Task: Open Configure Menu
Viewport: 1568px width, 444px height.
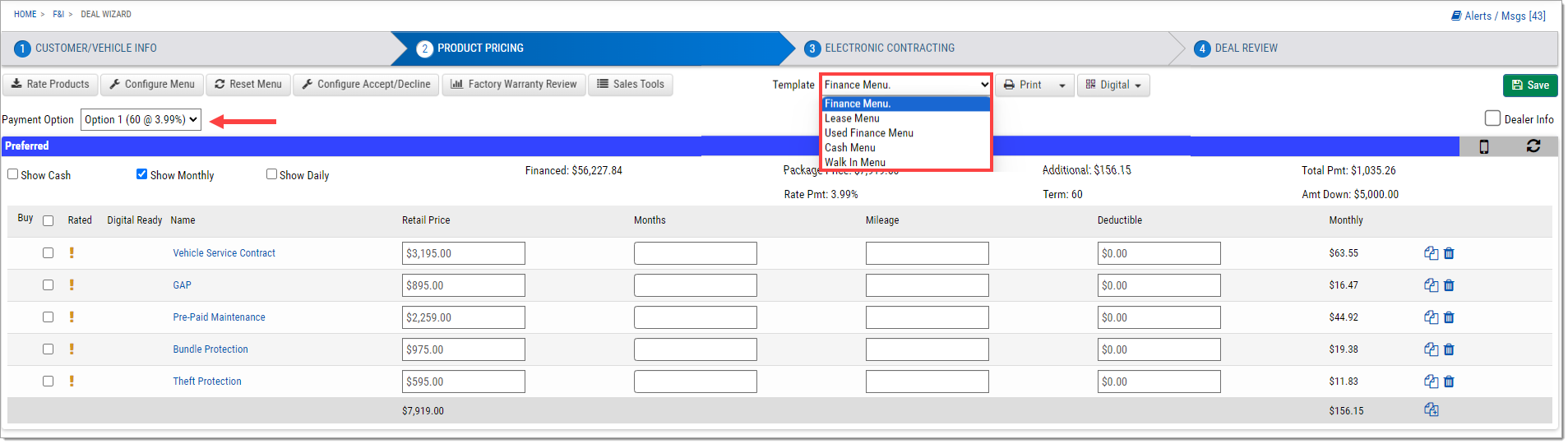Action: tap(152, 85)
